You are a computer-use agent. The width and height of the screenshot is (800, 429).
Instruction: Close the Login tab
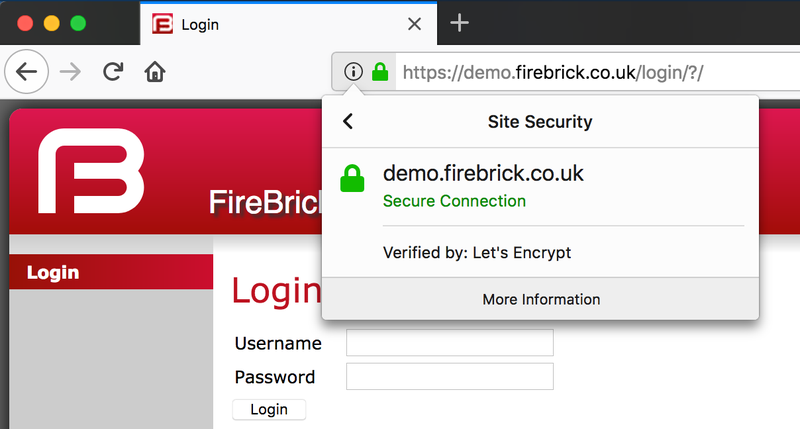414,24
